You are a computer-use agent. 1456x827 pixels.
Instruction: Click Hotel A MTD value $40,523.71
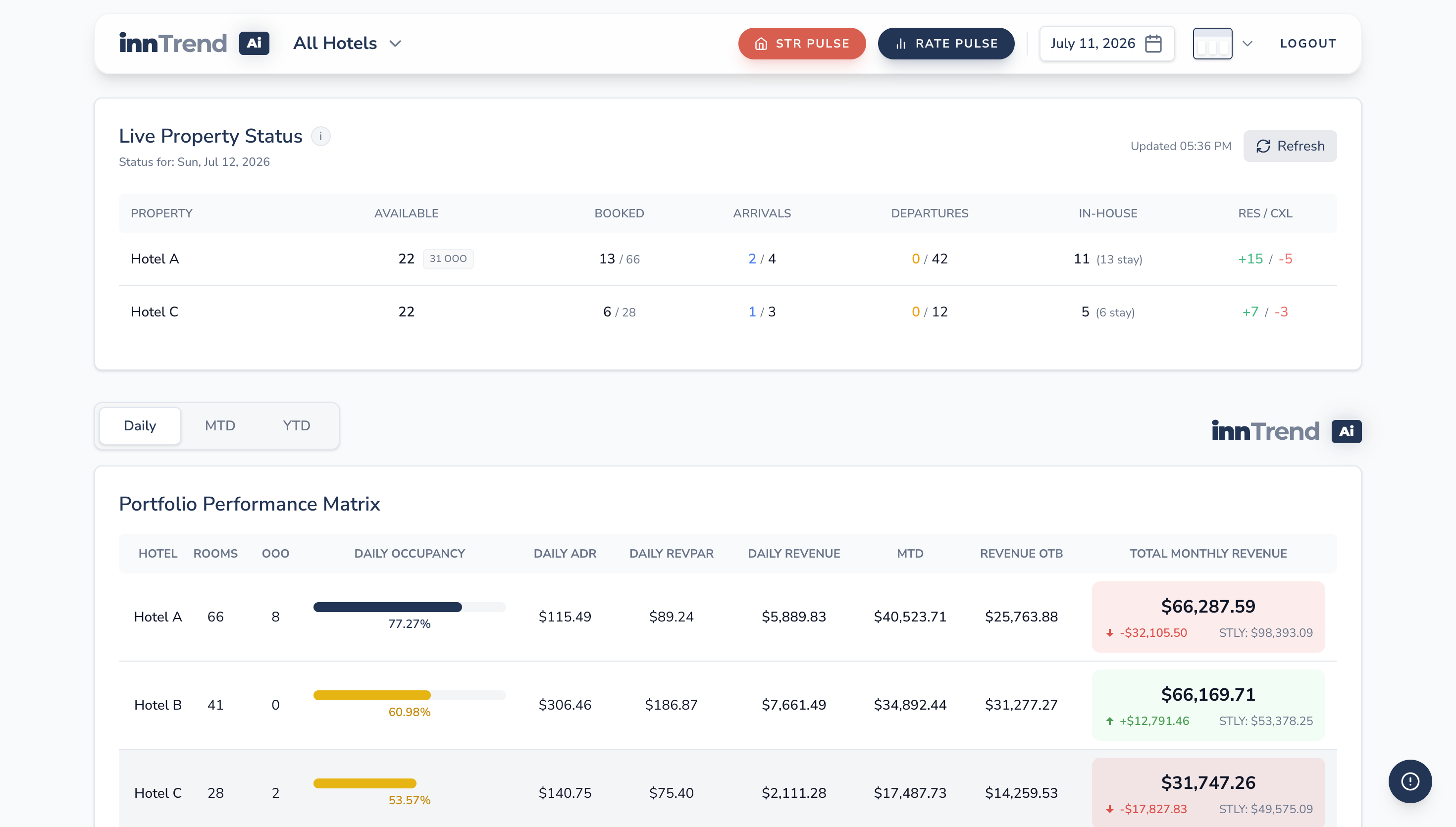[x=910, y=616]
